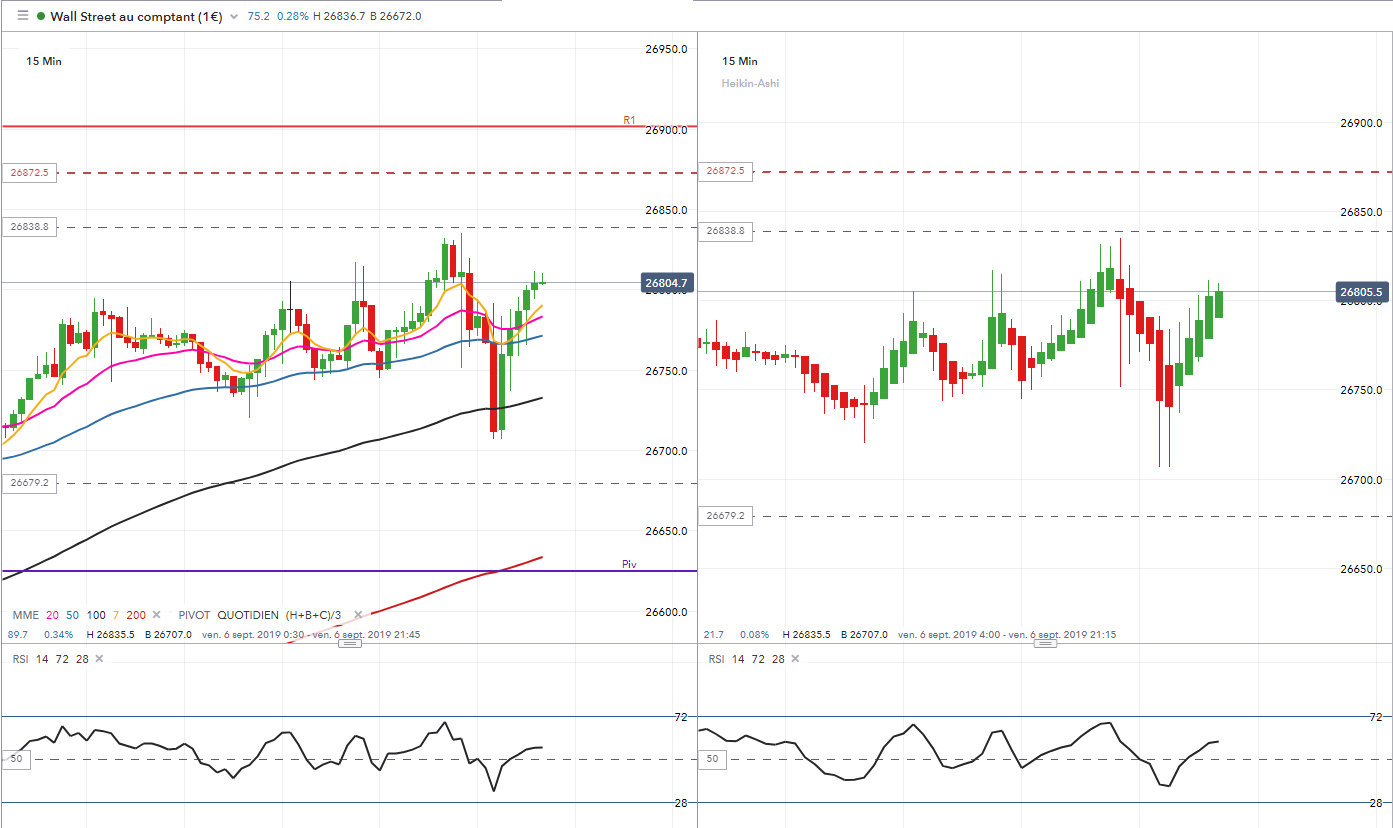Click the green market status dot

[x=40, y=16]
